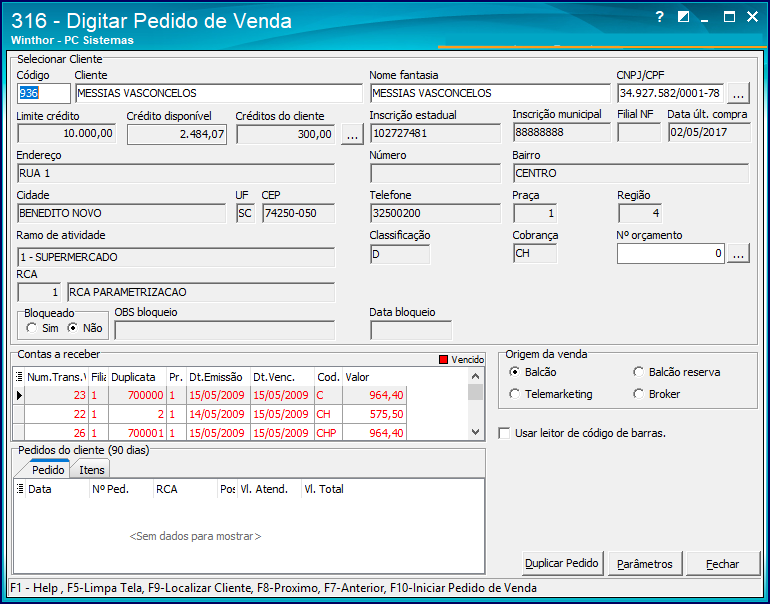770x604 pixels.
Task: Click Ramo de atividade field 1 - SUPERMERCADO
Action: pos(176,257)
